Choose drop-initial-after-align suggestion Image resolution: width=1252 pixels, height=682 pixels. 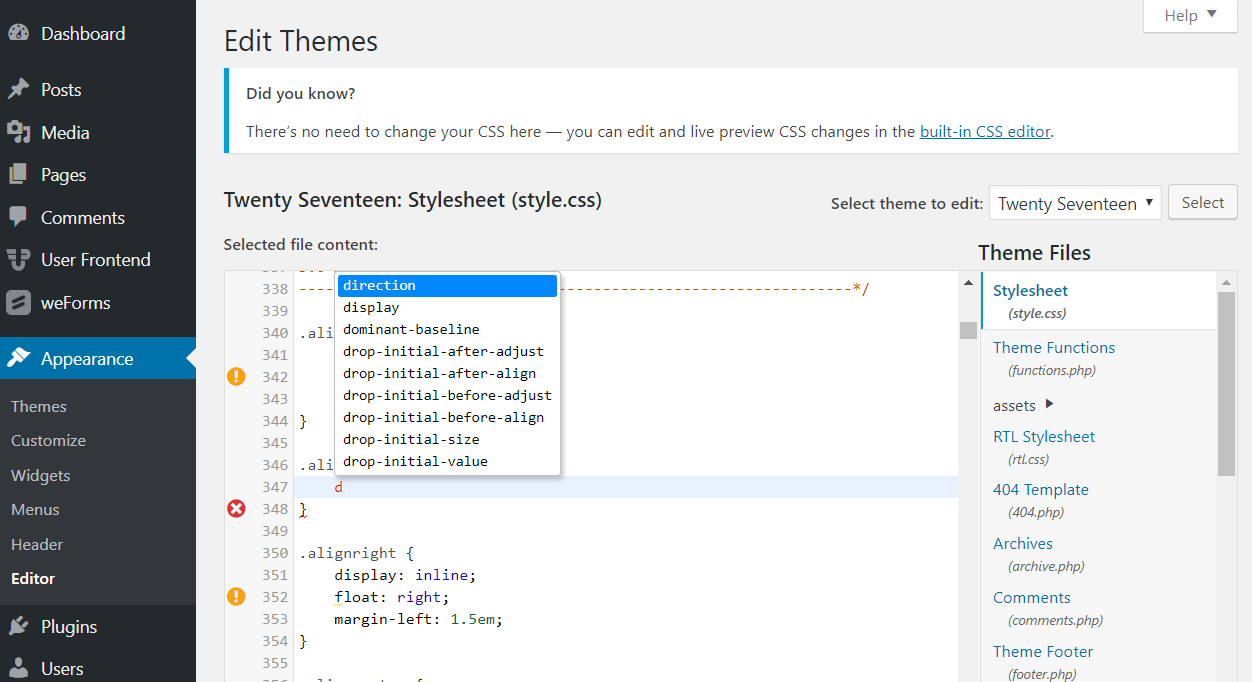point(447,373)
